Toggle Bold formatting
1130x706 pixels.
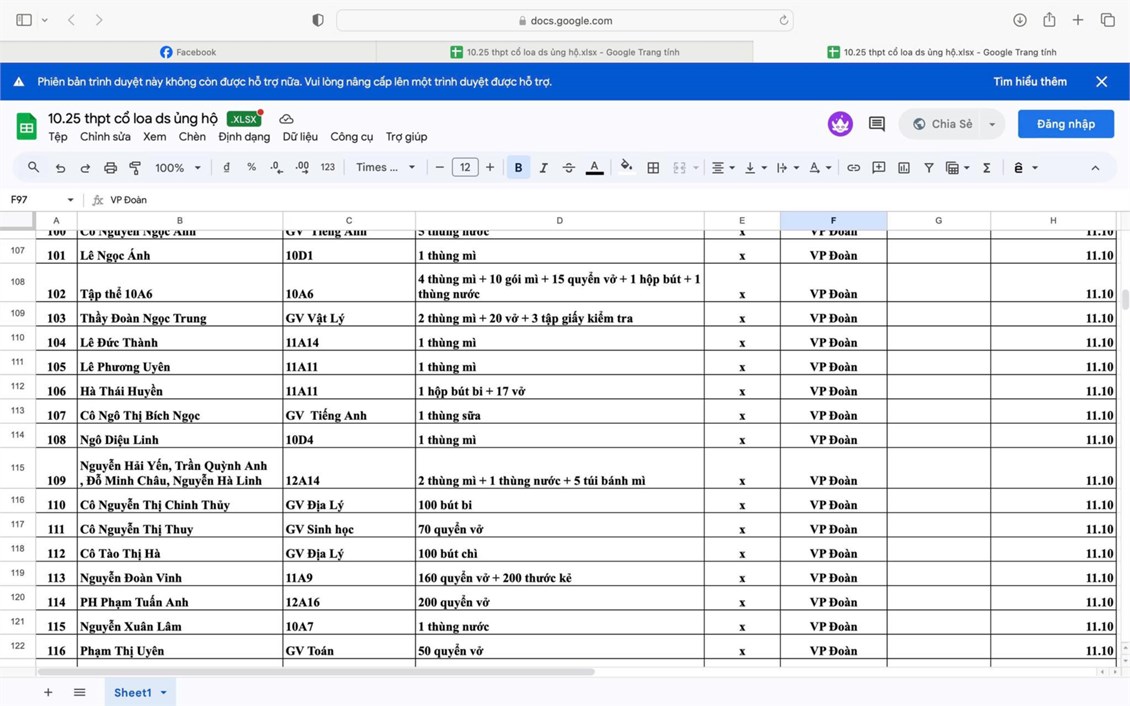point(518,168)
